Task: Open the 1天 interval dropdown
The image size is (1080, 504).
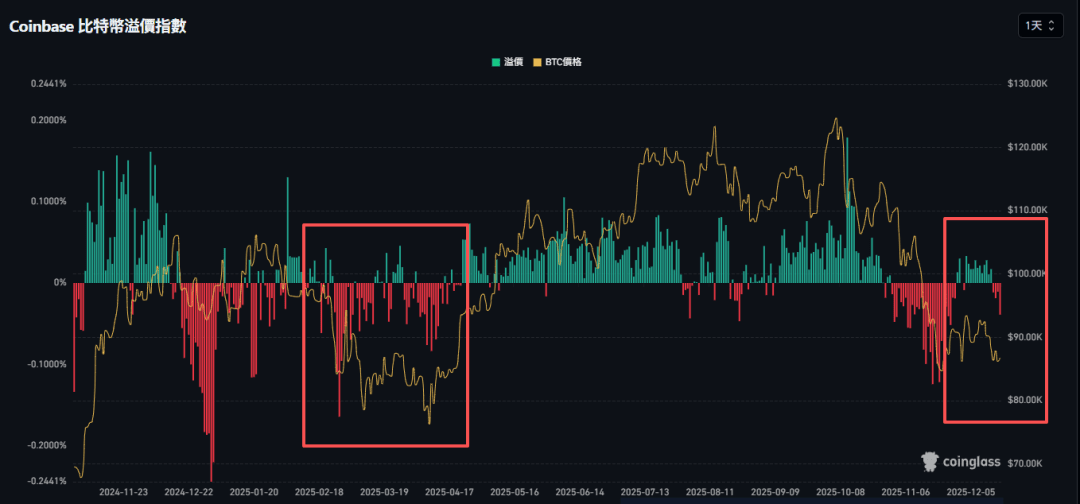Action: click(x=1040, y=26)
